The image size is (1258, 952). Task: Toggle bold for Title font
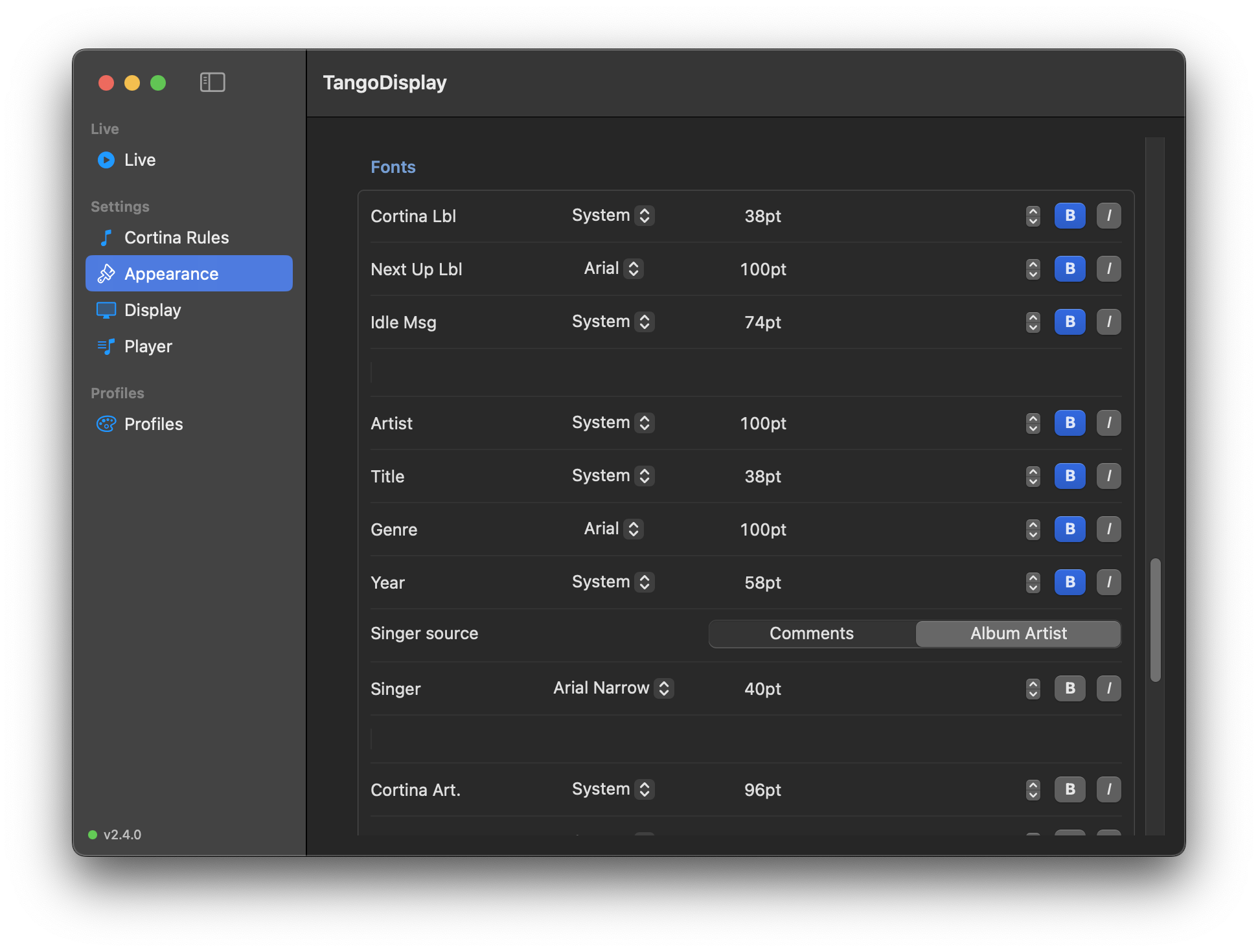tap(1070, 476)
